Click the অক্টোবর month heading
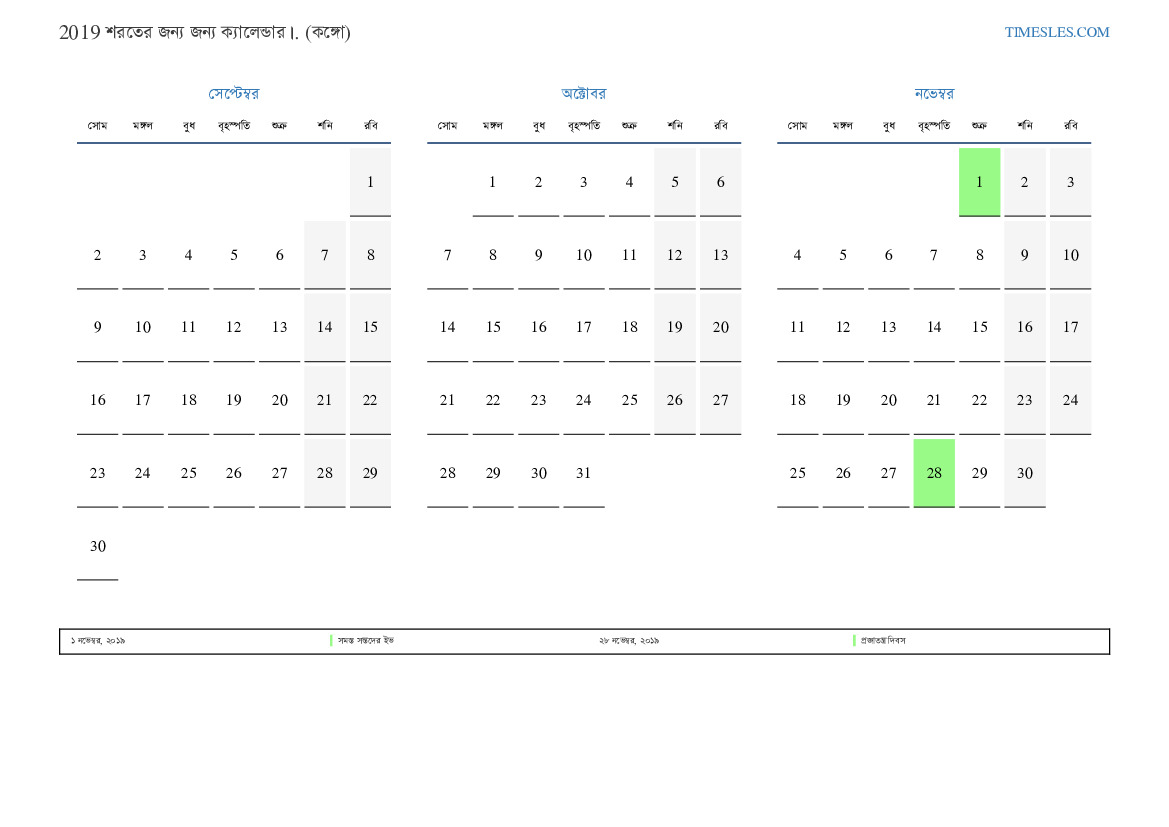 584,93
